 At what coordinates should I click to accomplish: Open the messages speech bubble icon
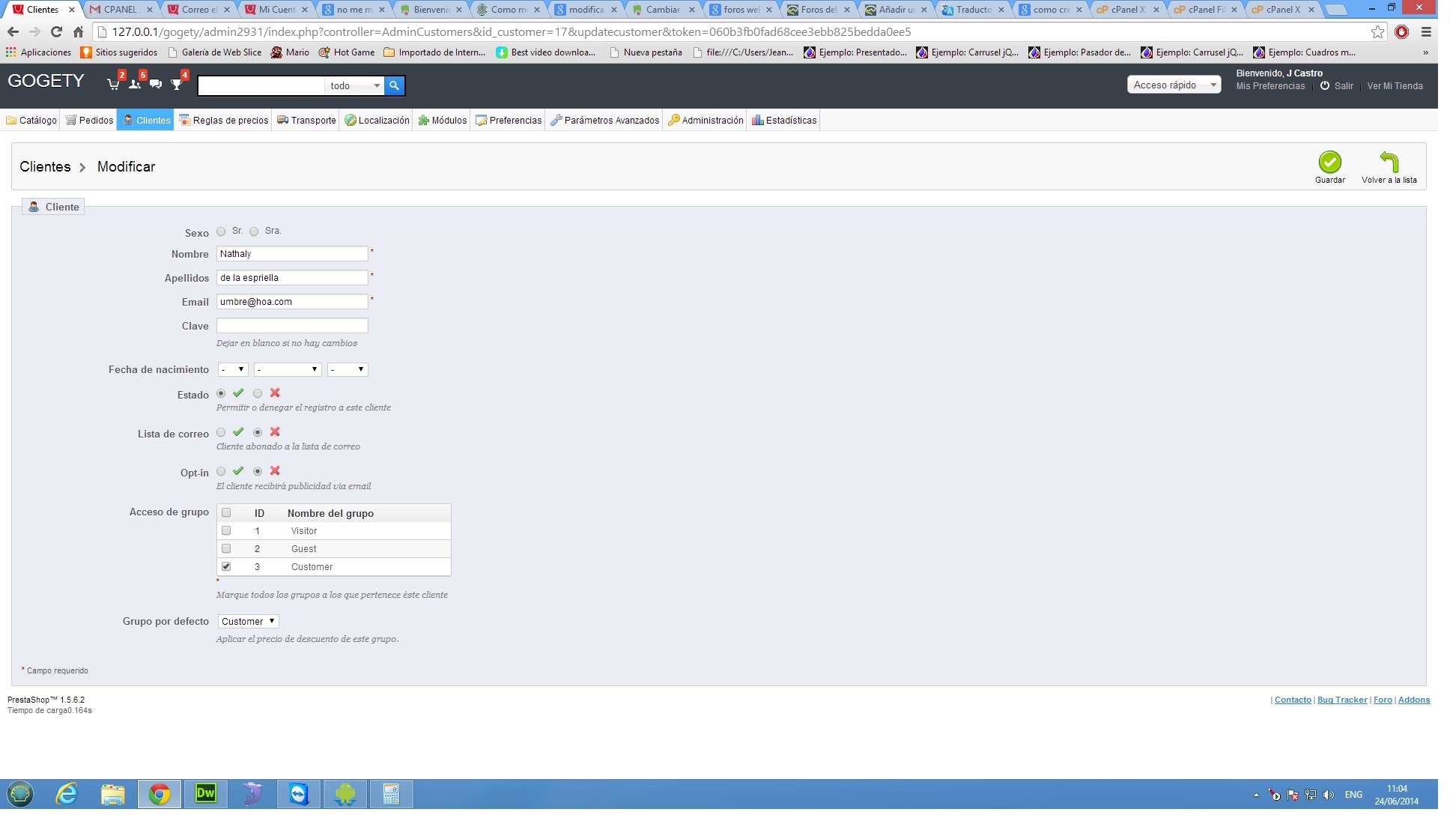(156, 85)
